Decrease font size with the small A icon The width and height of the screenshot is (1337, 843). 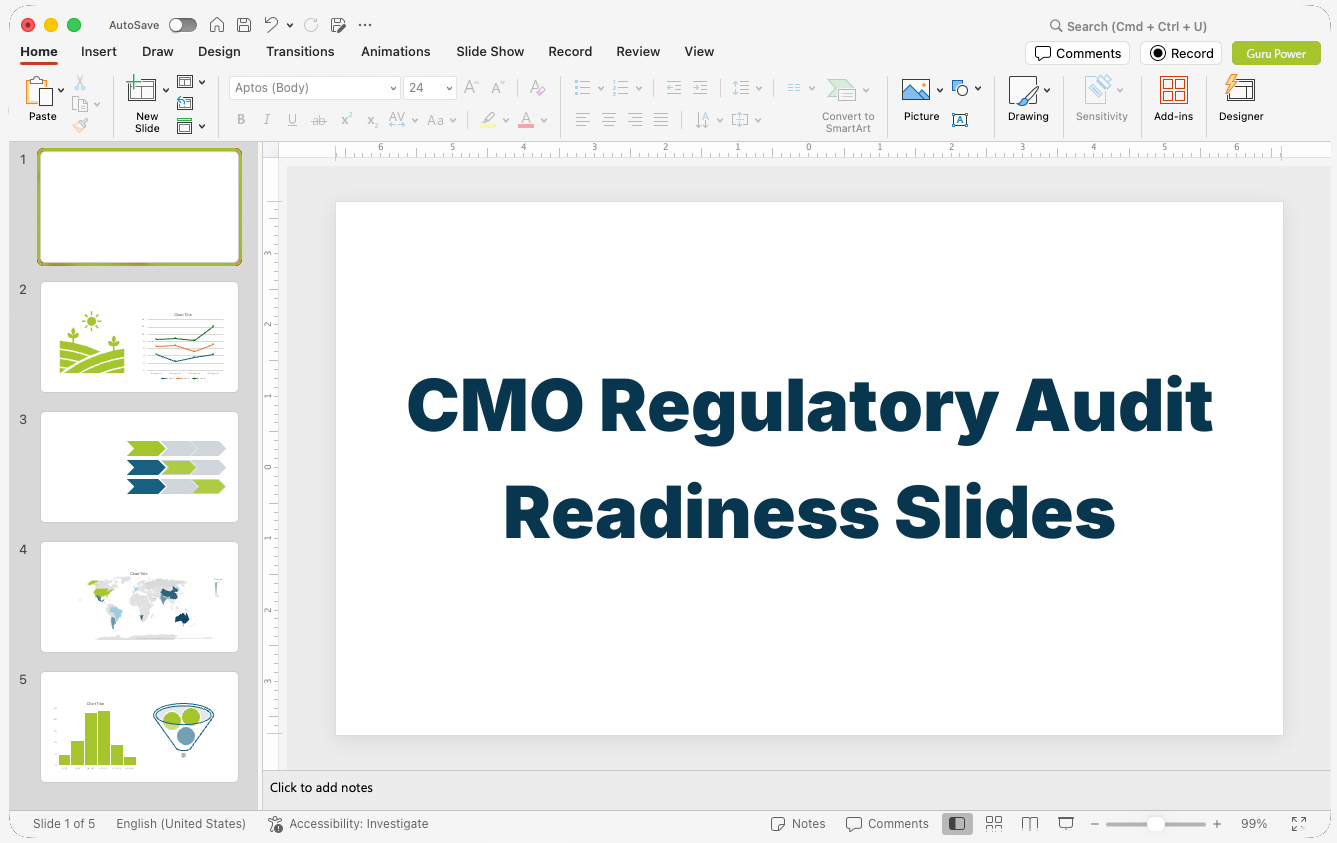tap(498, 88)
